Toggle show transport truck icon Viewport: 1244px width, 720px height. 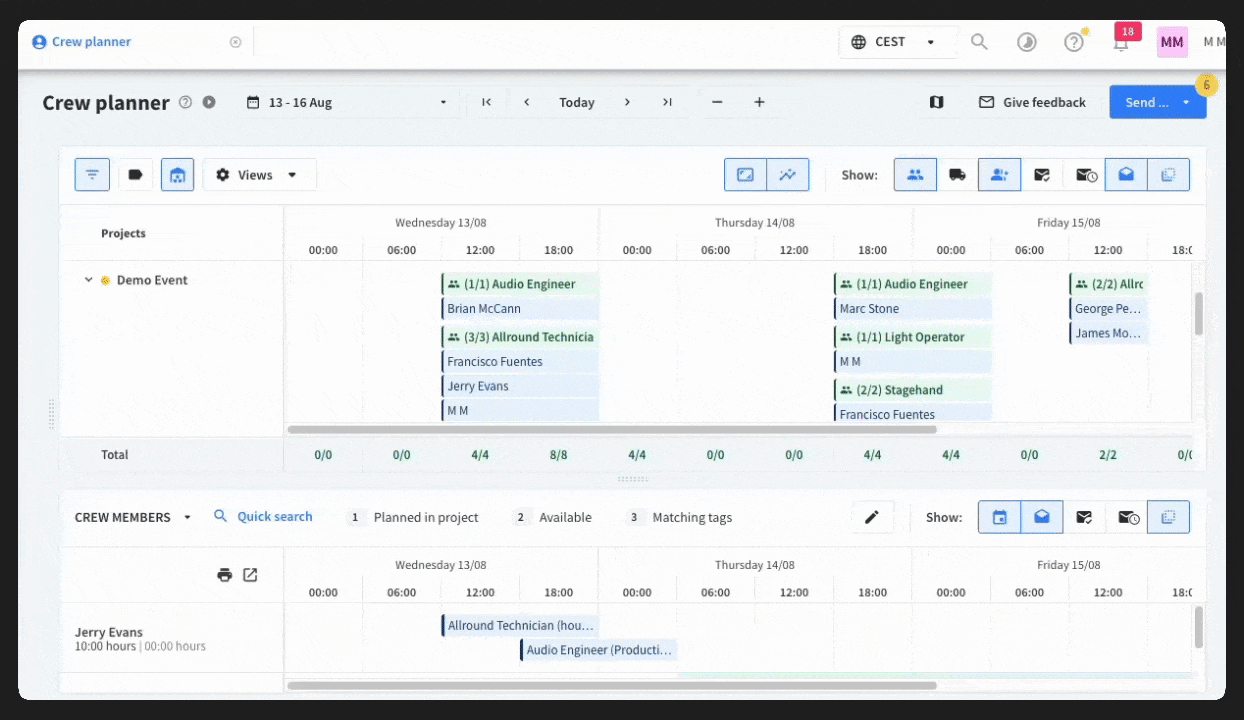pos(957,175)
